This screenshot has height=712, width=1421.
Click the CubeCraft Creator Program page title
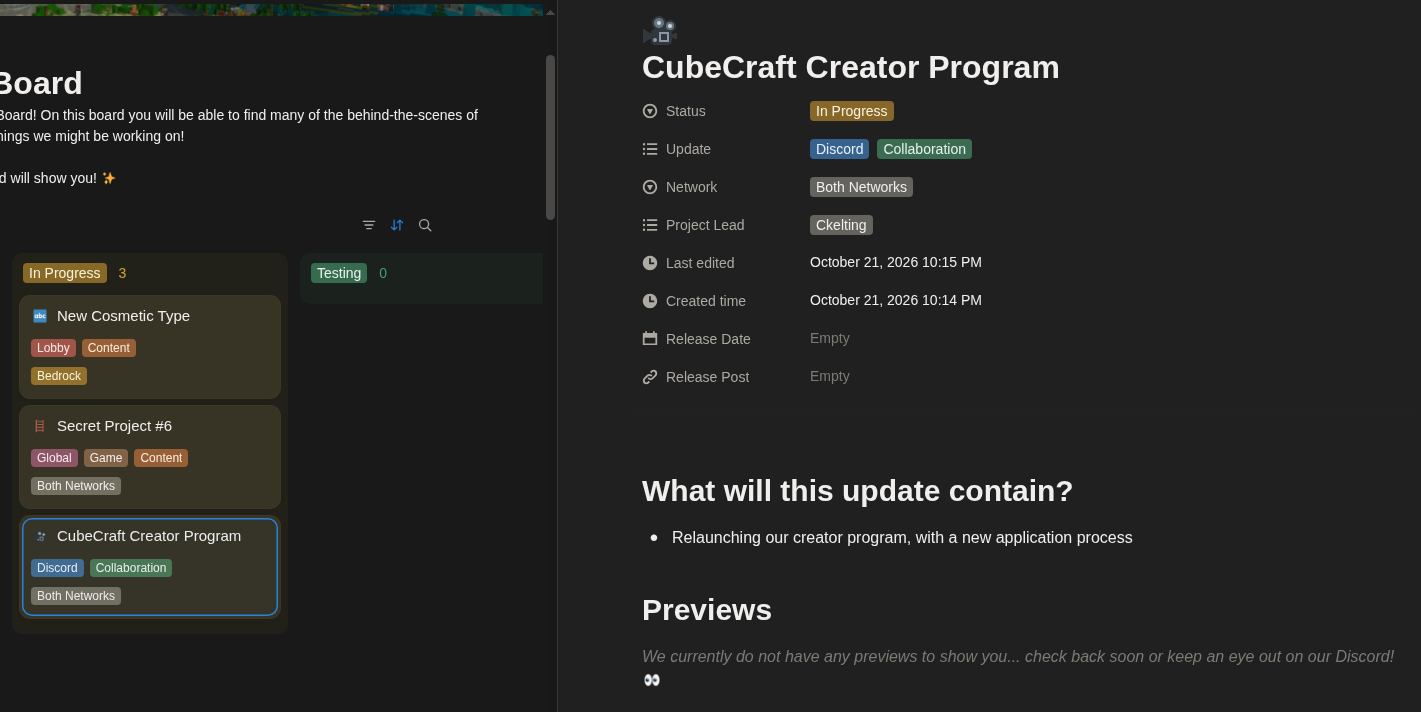(851, 67)
